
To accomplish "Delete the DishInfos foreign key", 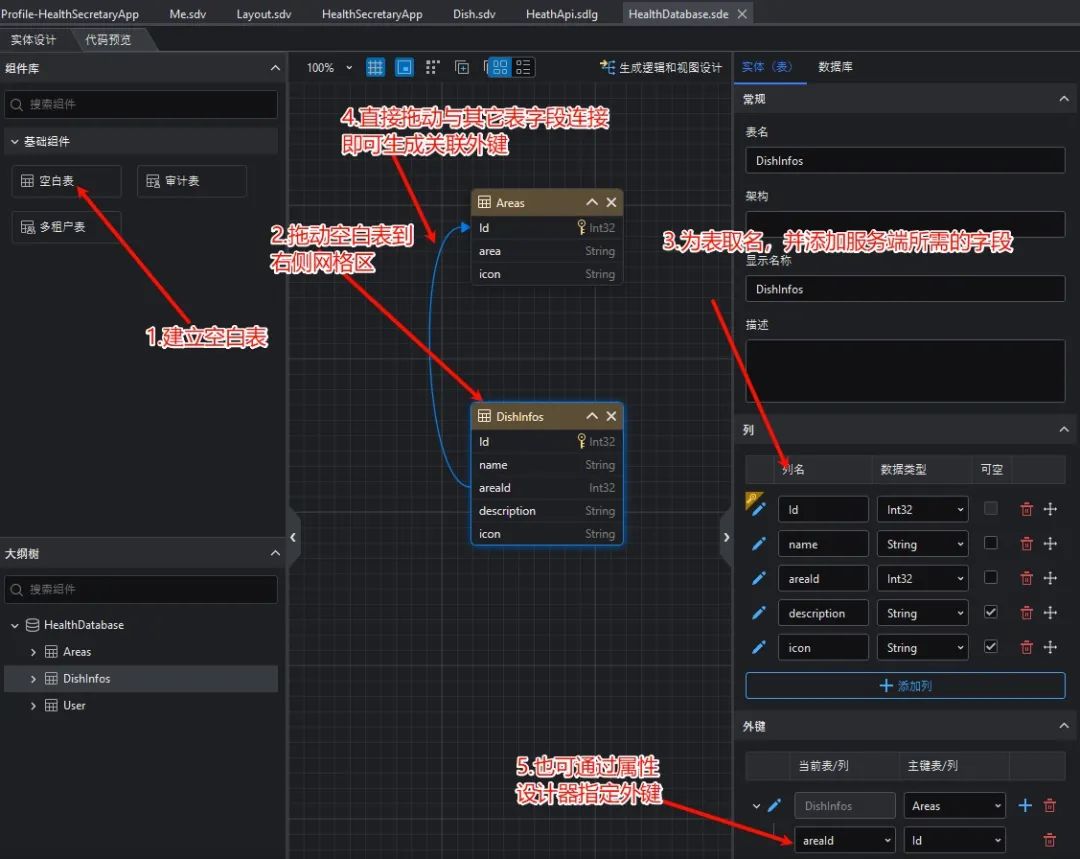I will [x=1050, y=805].
